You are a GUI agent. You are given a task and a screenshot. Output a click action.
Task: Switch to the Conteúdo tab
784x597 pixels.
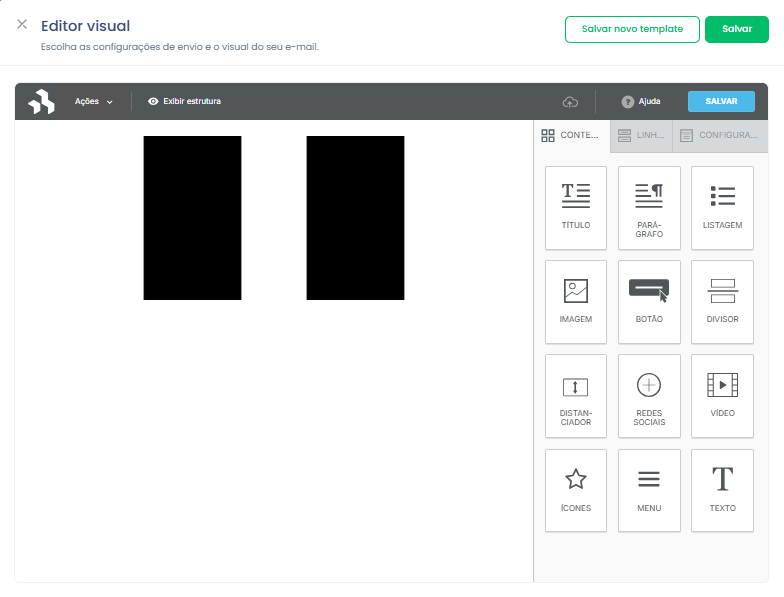(x=572, y=136)
